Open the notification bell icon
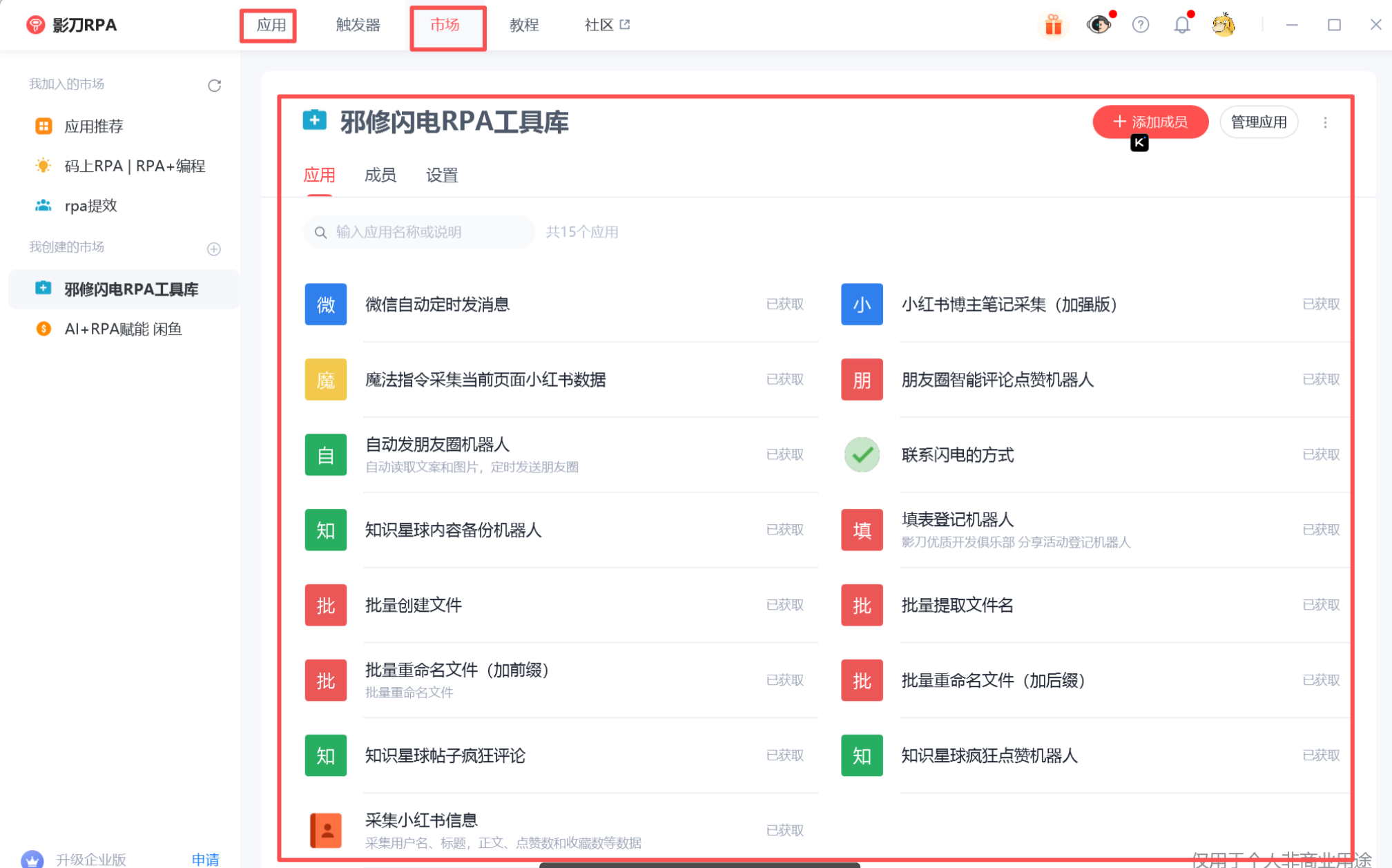The width and height of the screenshot is (1392, 868). point(1182,25)
